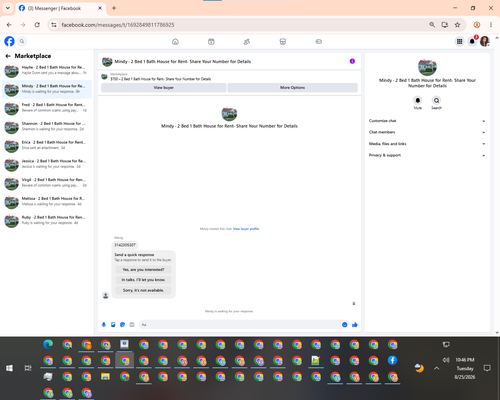Go back using the Marketplace arrow
The height and width of the screenshot is (400, 500).
[8, 56]
